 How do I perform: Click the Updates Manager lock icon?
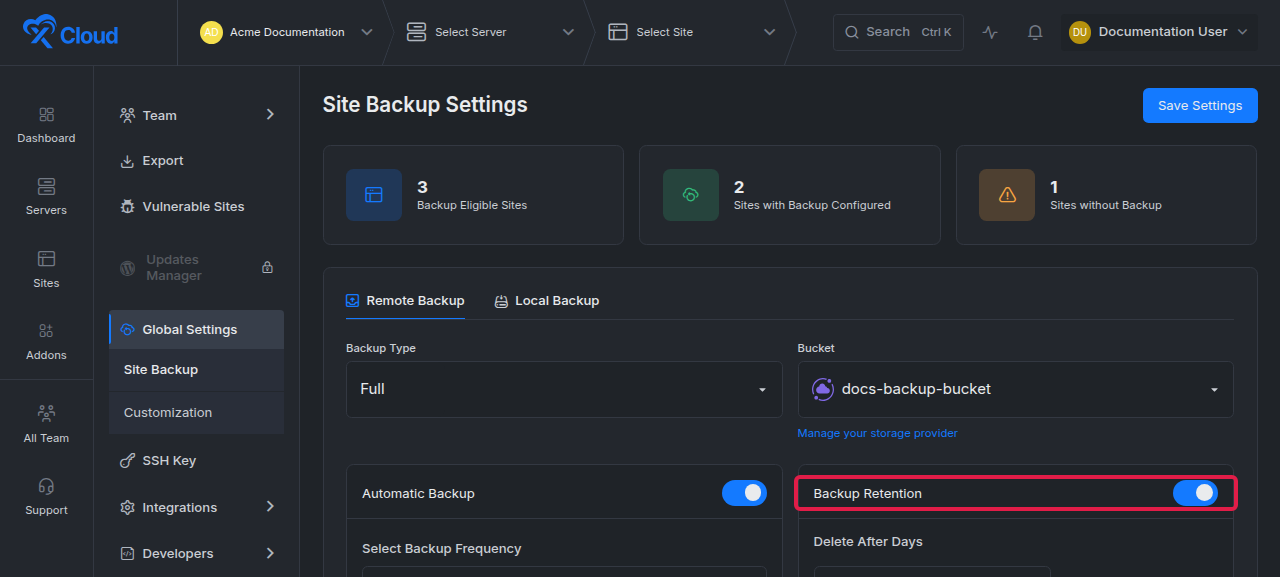pyautogui.click(x=267, y=268)
